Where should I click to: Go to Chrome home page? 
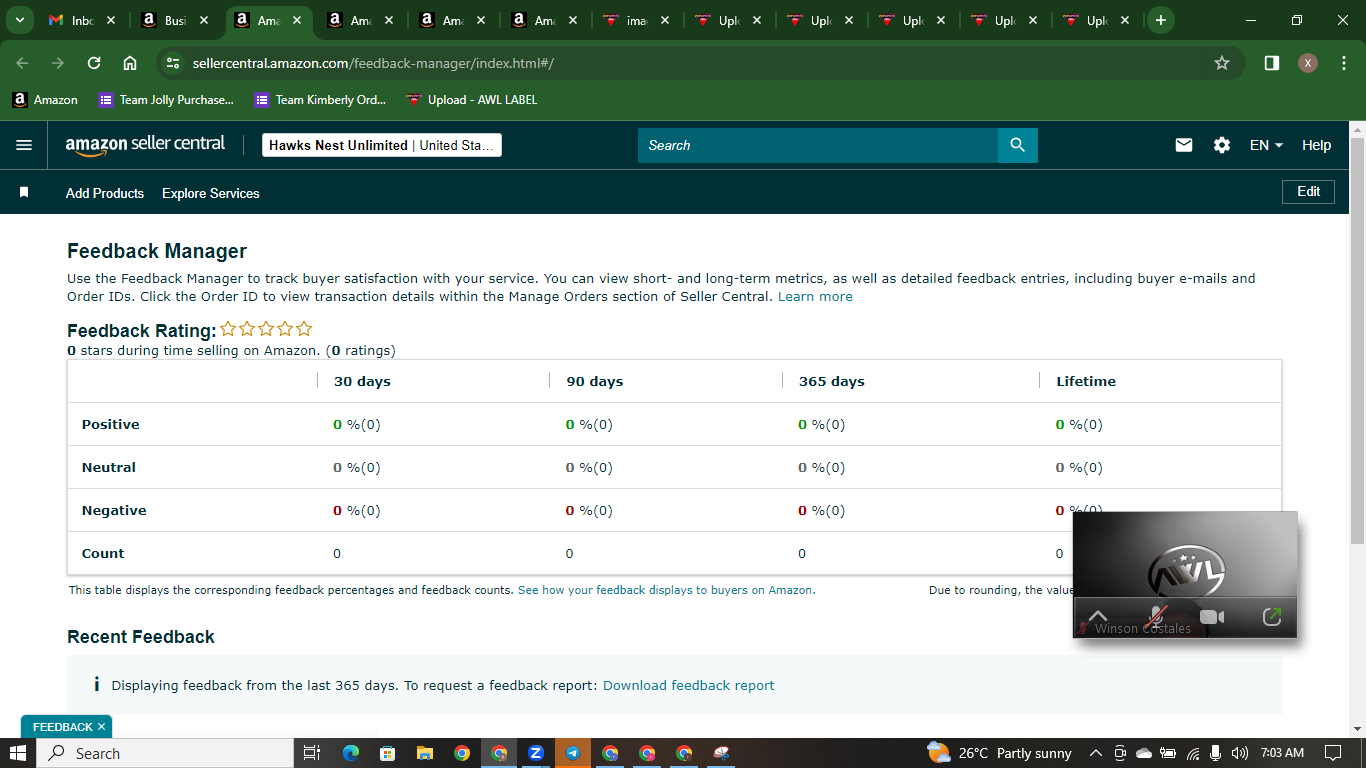click(x=130, y=63)
